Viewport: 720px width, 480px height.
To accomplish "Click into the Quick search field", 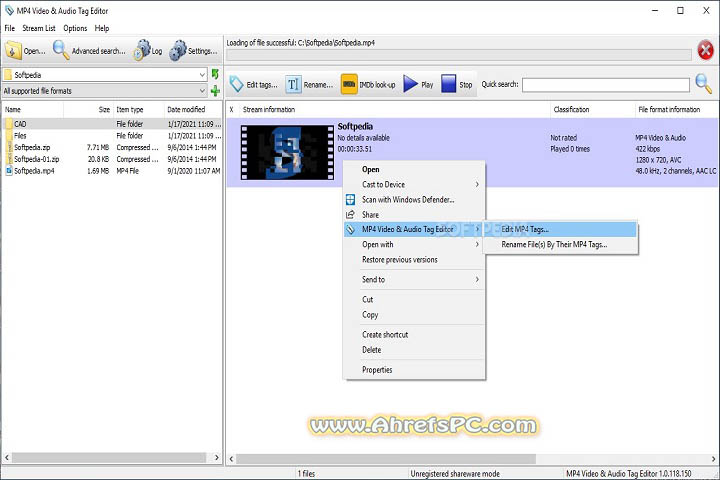I will pos(606,85).
